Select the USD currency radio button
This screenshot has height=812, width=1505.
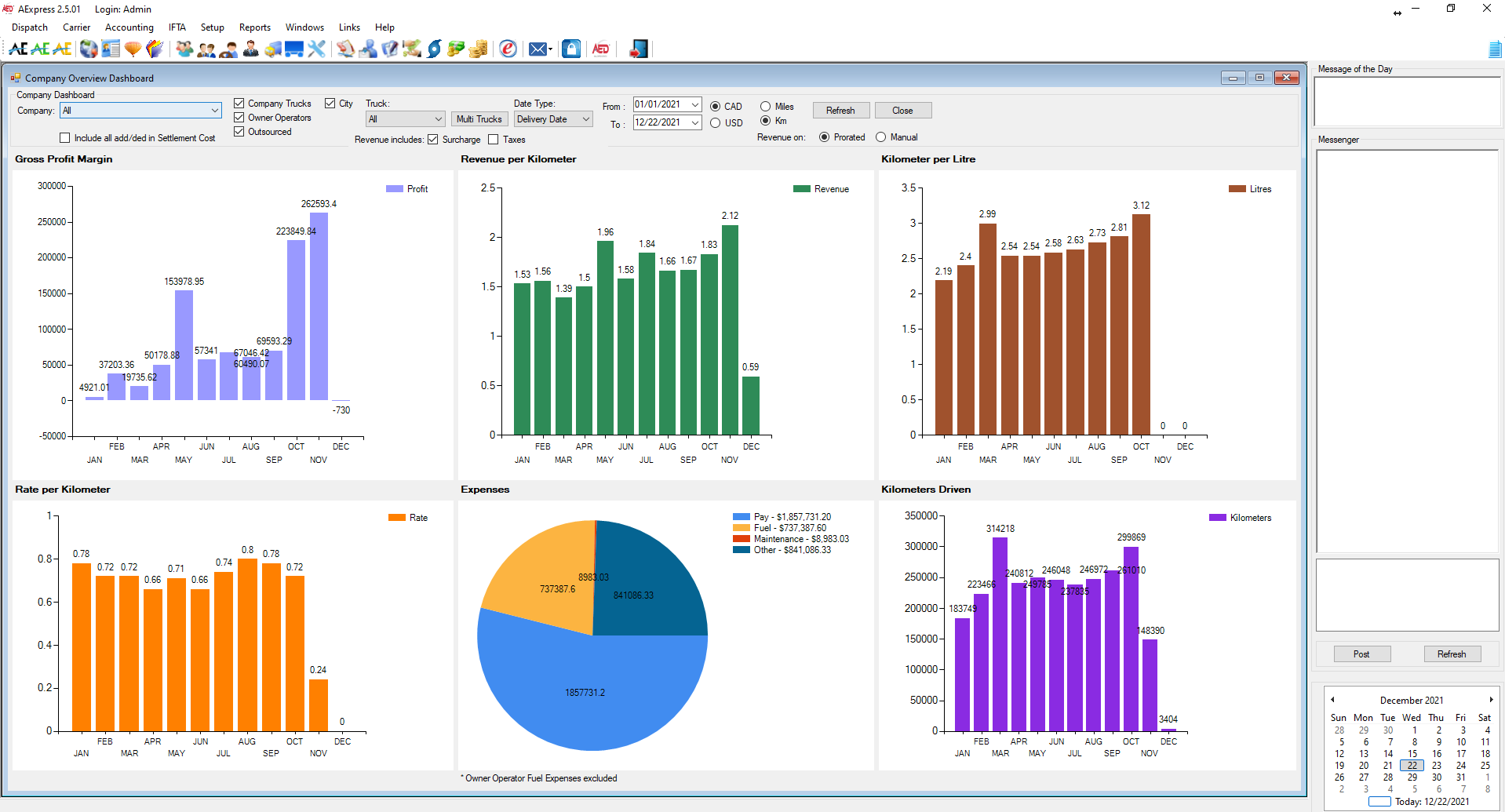(715, 122)
